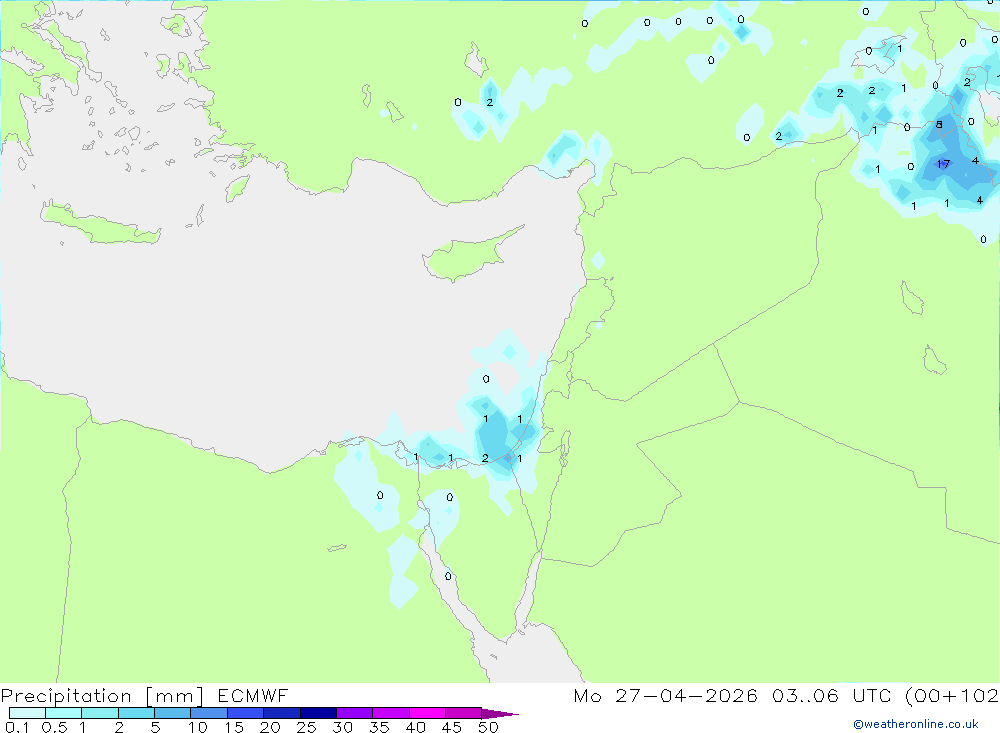The width and height of the screenshot is (1000, 733).
Task: Click the 17 mm precipitation value on map
Action: tap(943, 164)
